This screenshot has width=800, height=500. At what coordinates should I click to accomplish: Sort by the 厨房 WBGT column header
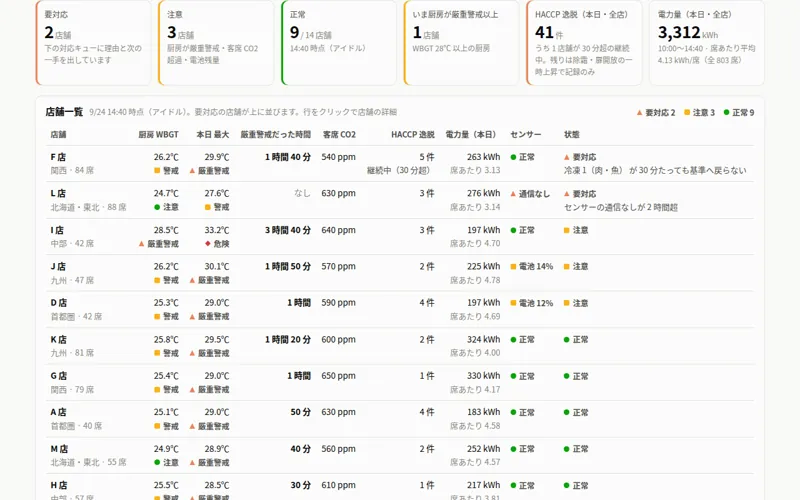[159, 135]
